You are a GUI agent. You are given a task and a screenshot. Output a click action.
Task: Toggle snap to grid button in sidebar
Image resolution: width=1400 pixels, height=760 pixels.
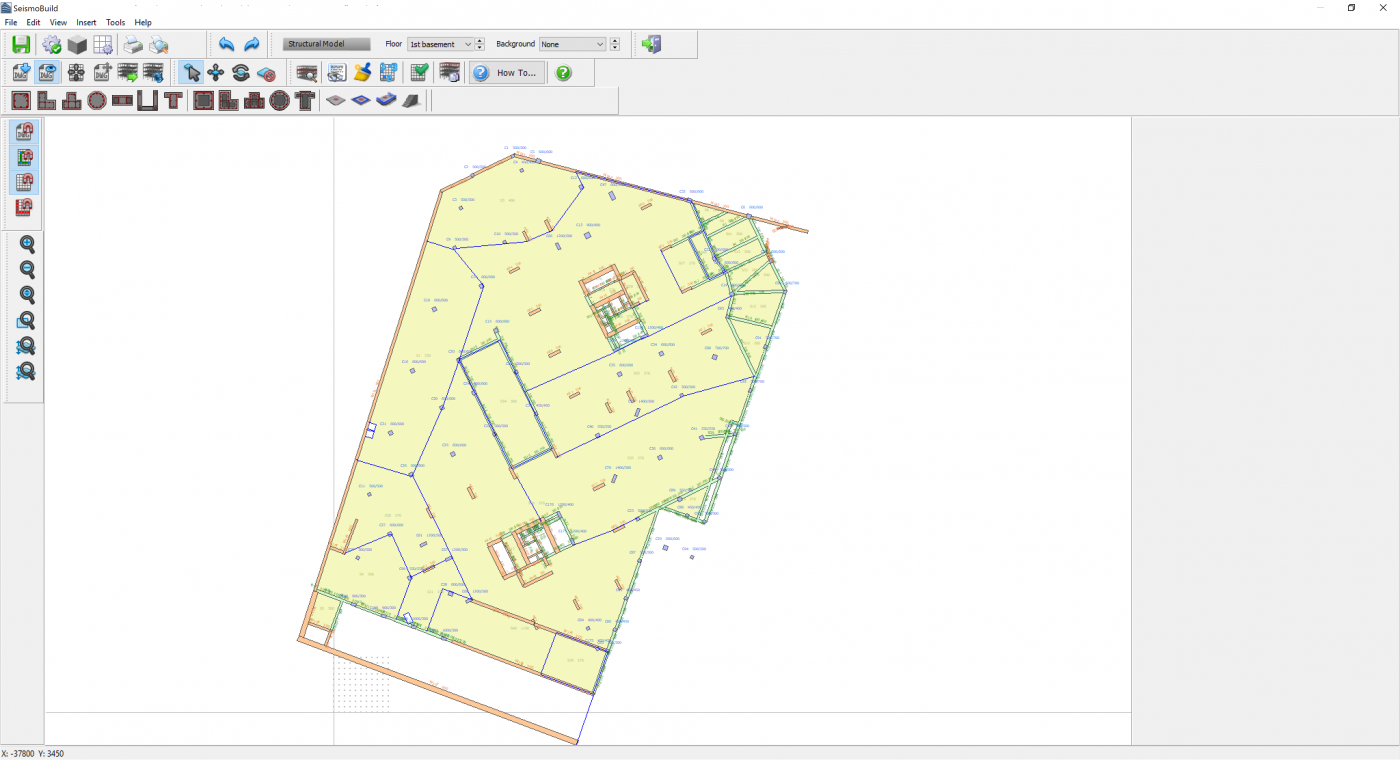tap(24, 182)
